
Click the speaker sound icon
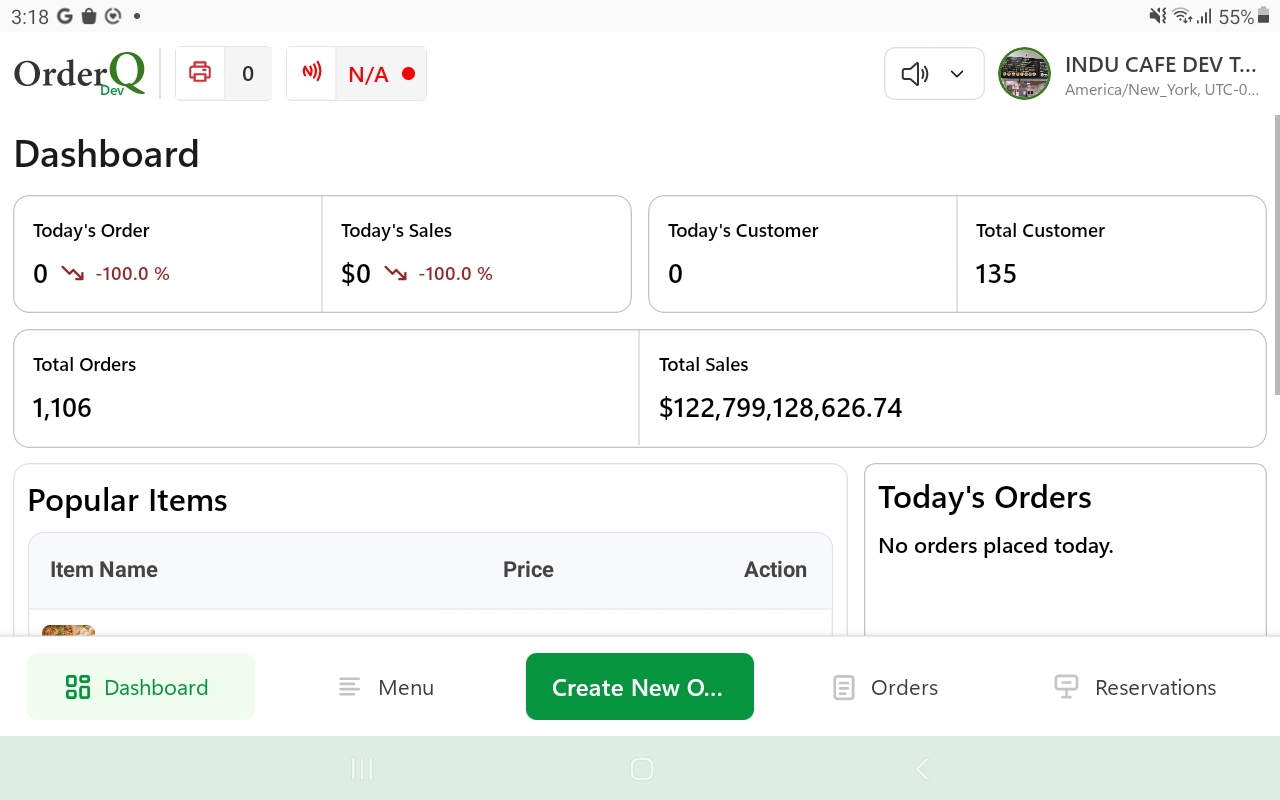(914, 74)
